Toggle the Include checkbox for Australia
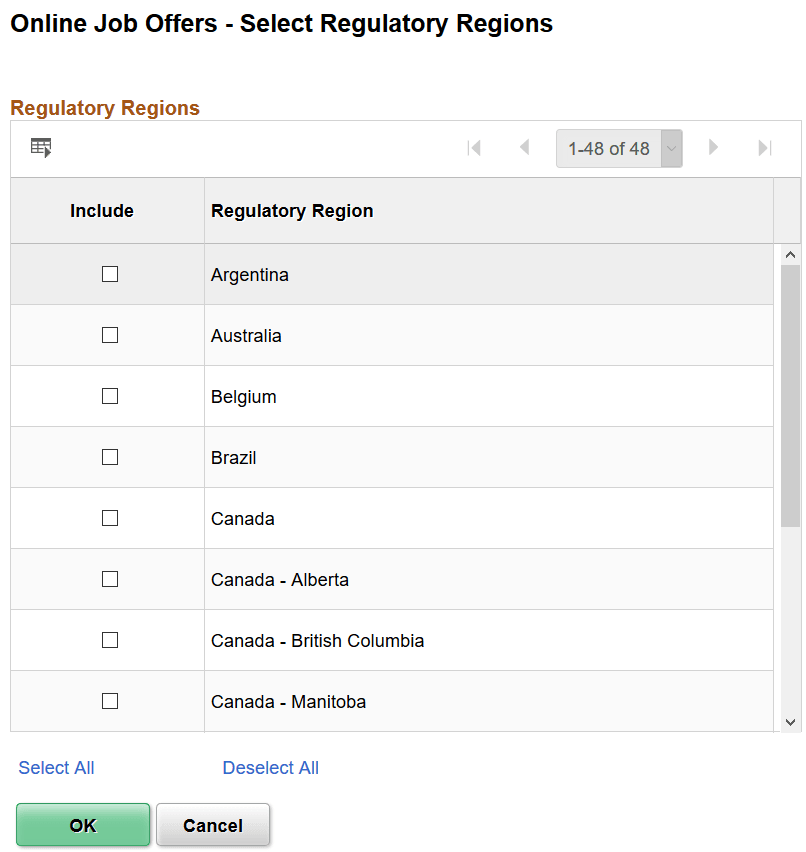806x852 pixels. [109, 335]
